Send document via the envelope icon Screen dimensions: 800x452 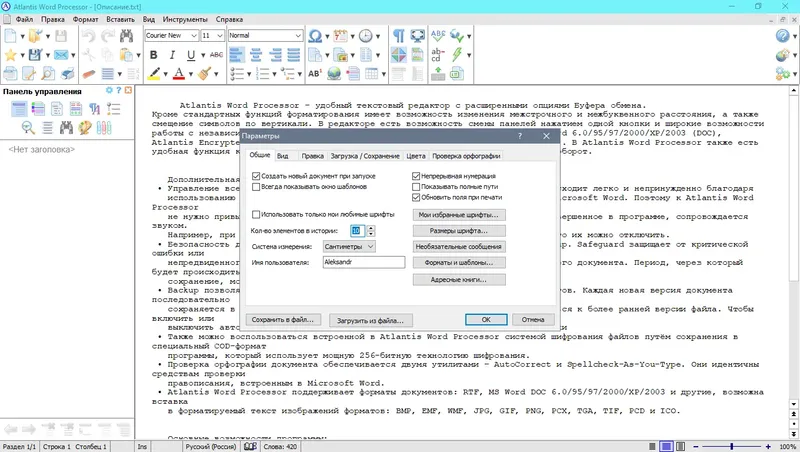coord(61,55)
